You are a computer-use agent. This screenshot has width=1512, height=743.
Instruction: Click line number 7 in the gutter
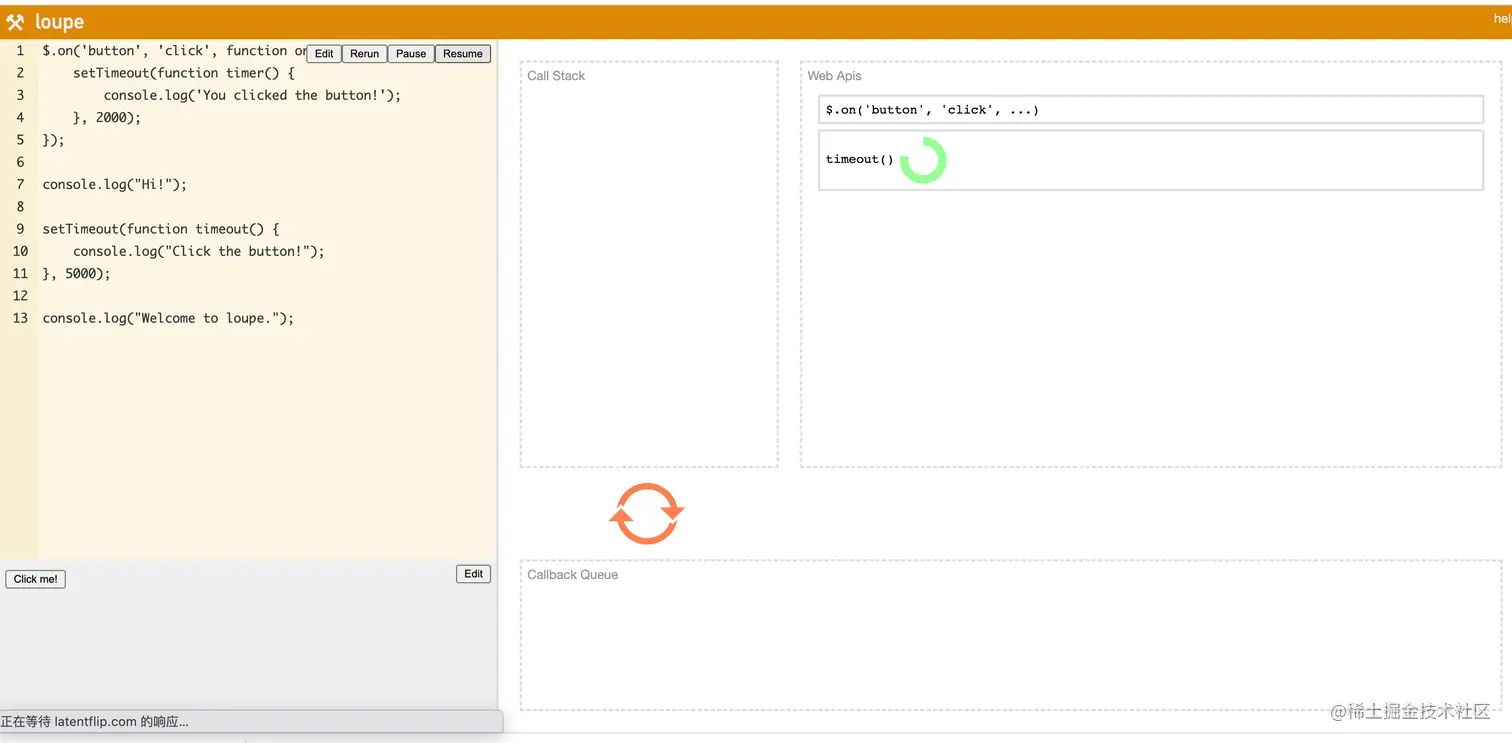[20, 184]
